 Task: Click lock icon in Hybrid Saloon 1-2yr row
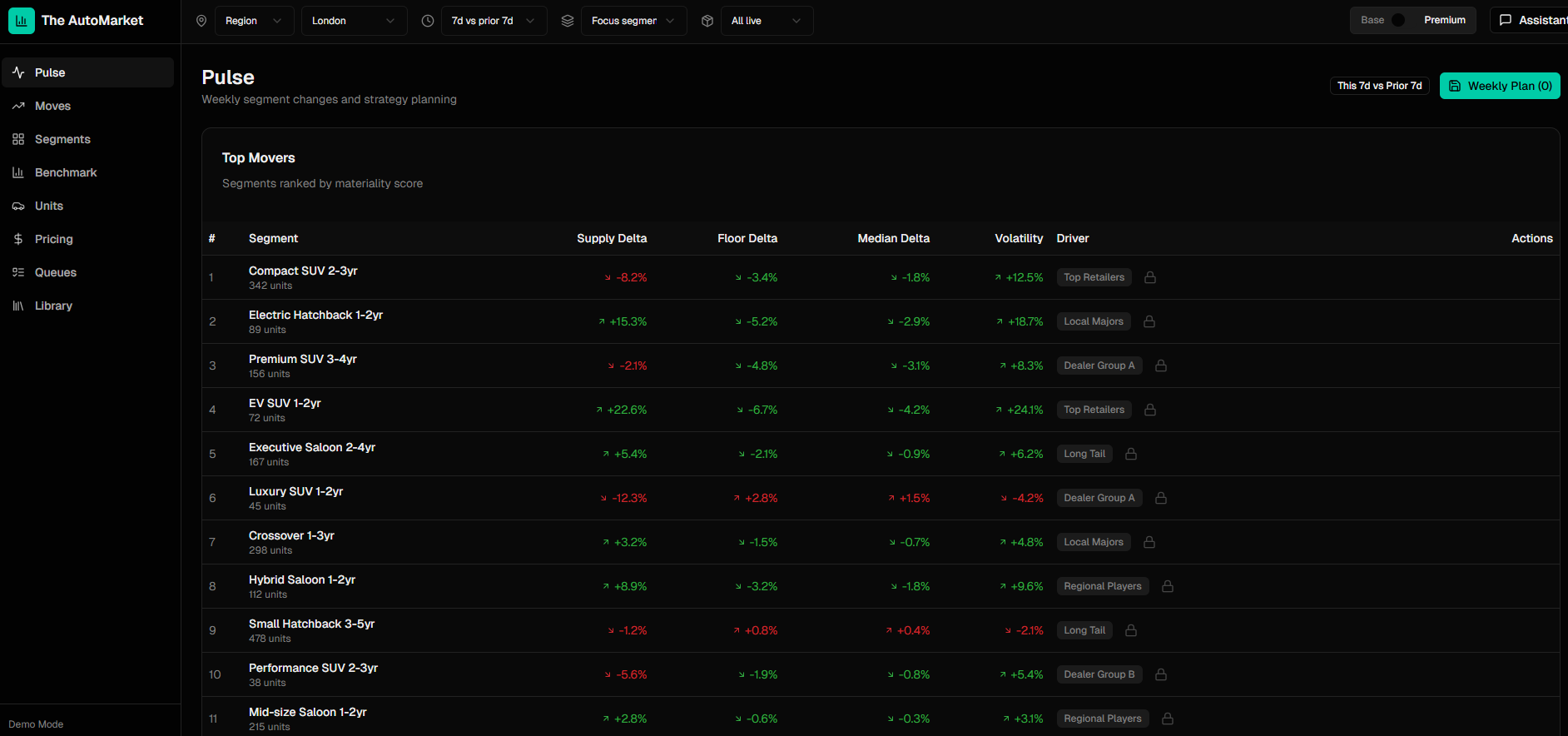point(1168,586)
